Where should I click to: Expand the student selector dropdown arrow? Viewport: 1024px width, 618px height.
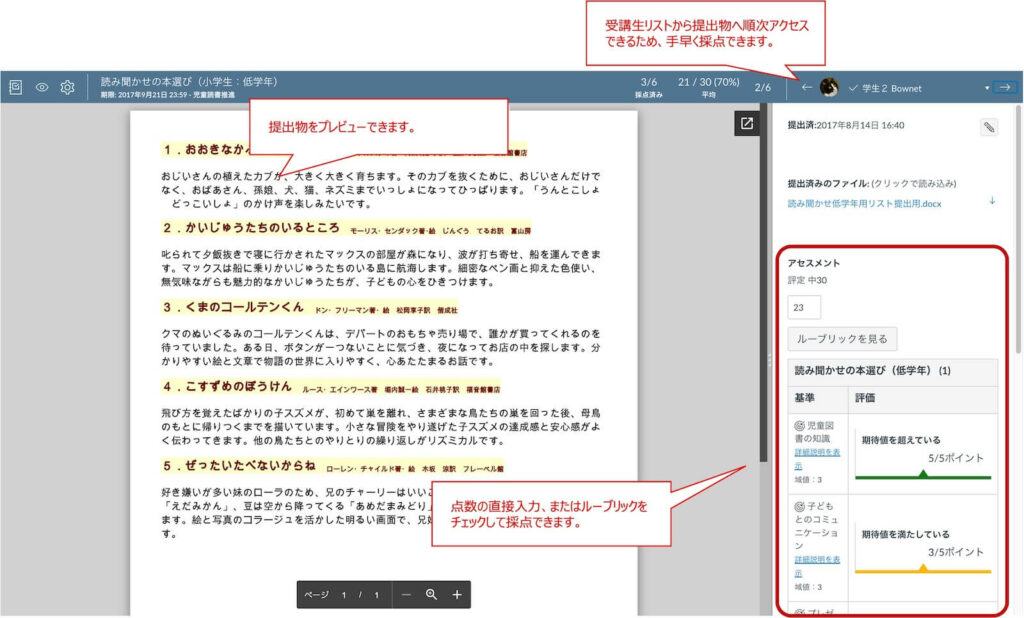tap(987, 88)
